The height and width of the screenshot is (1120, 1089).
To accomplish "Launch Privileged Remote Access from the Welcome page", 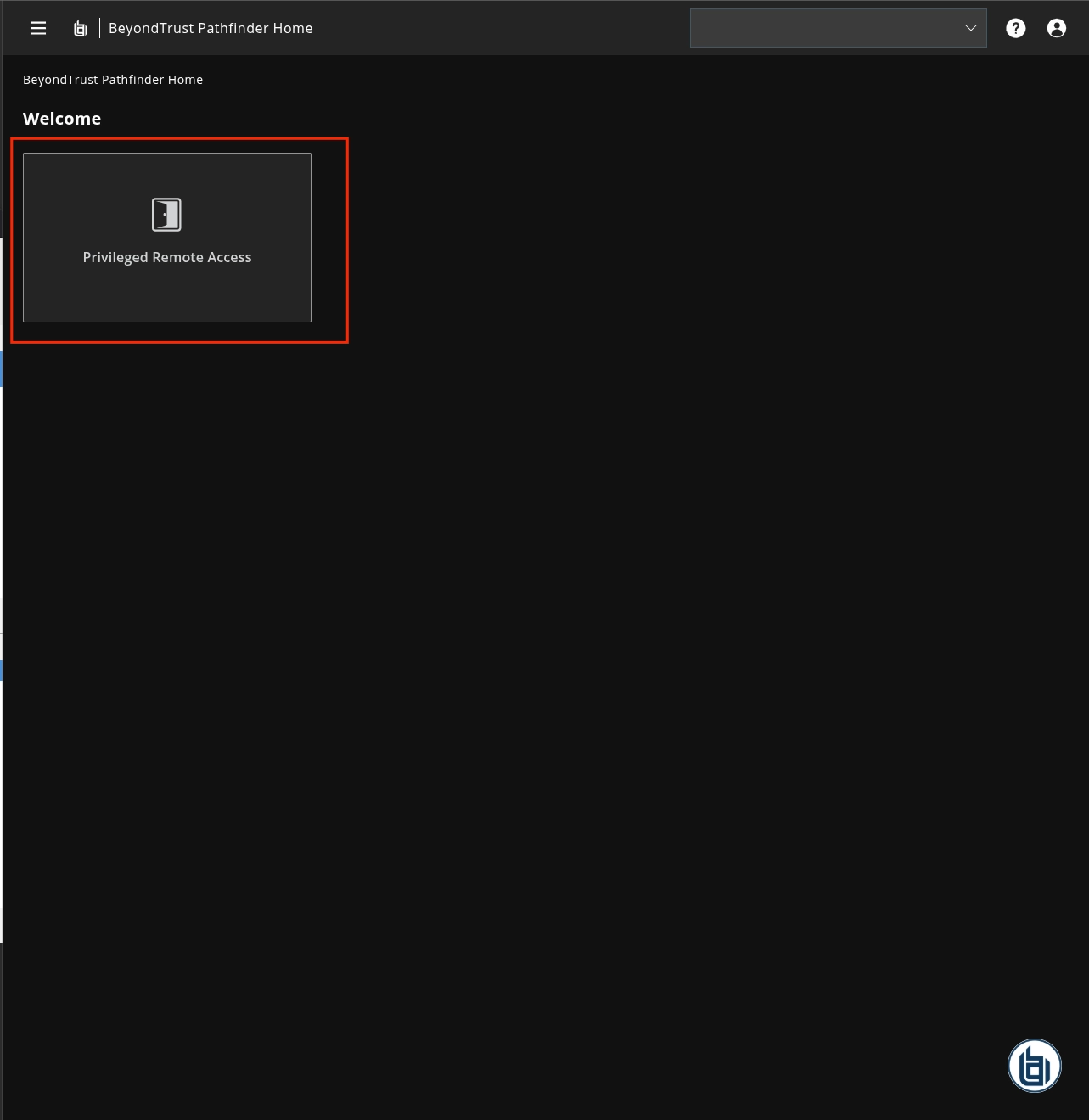I will [166, 238].
